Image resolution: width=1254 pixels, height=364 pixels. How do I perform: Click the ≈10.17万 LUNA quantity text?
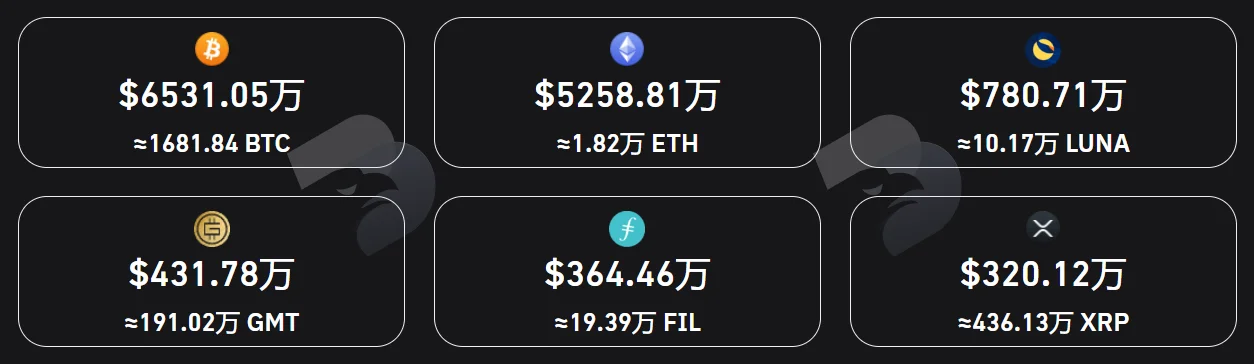point(1043,145)
